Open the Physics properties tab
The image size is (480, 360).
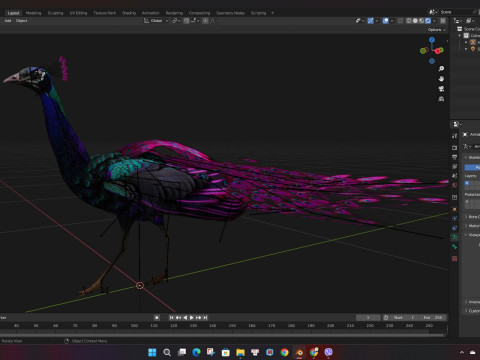tap(454, 219)
